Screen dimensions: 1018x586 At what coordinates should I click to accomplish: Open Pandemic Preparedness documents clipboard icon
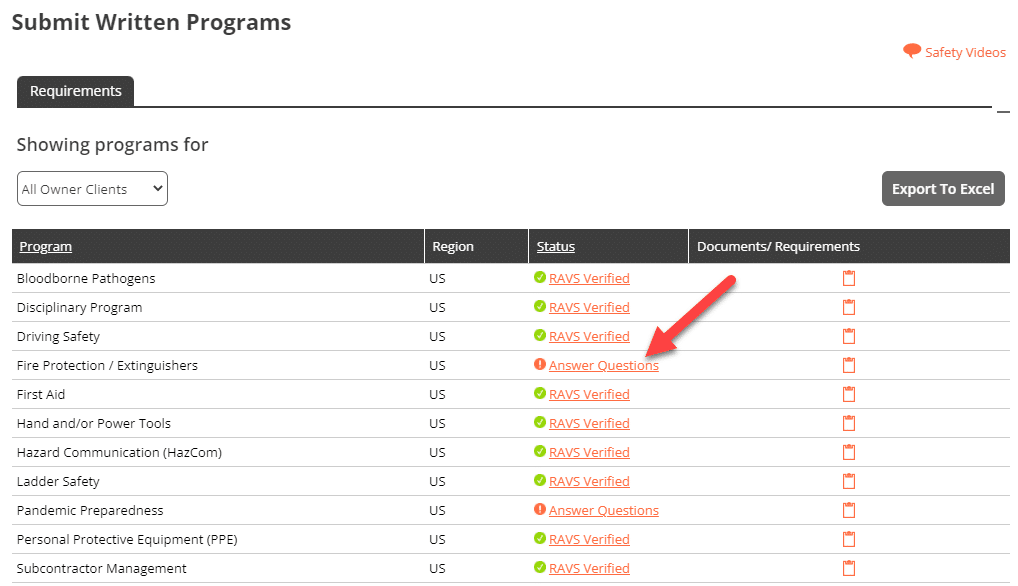[849, 510]
